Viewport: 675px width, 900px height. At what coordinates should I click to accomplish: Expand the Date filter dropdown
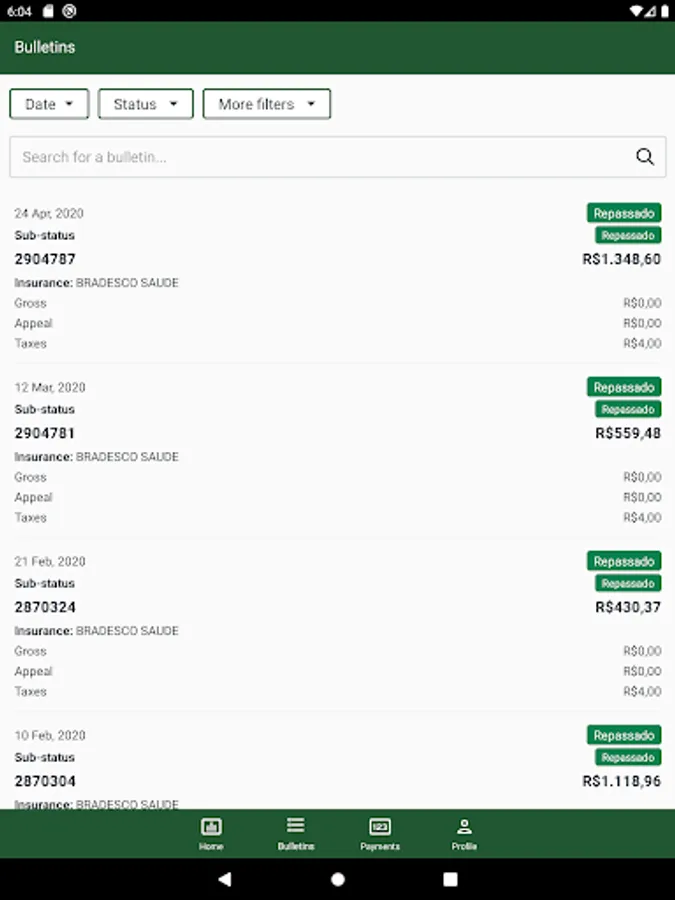49,104
